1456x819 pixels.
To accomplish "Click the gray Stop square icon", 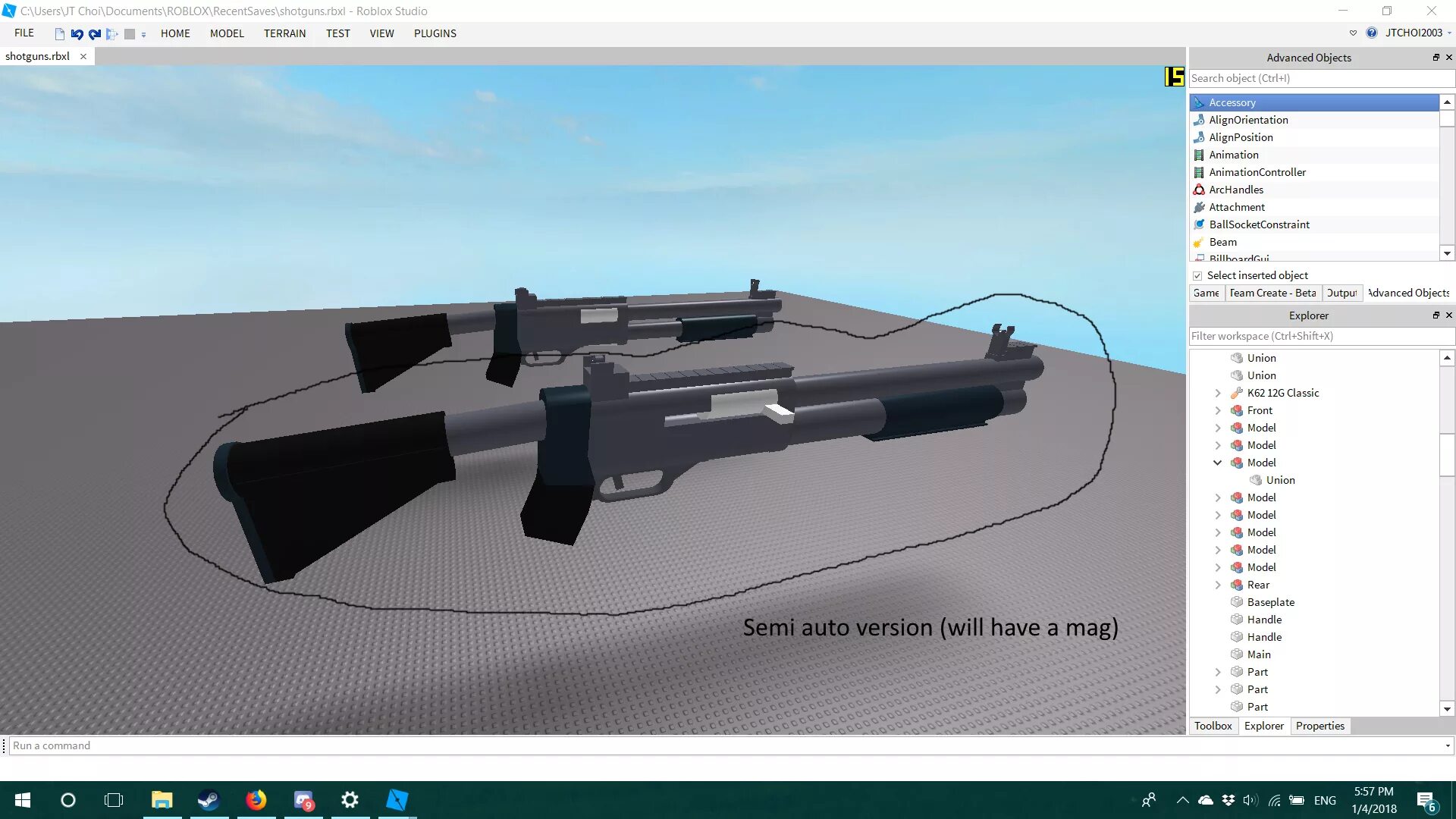I will (x=130, y=34).
